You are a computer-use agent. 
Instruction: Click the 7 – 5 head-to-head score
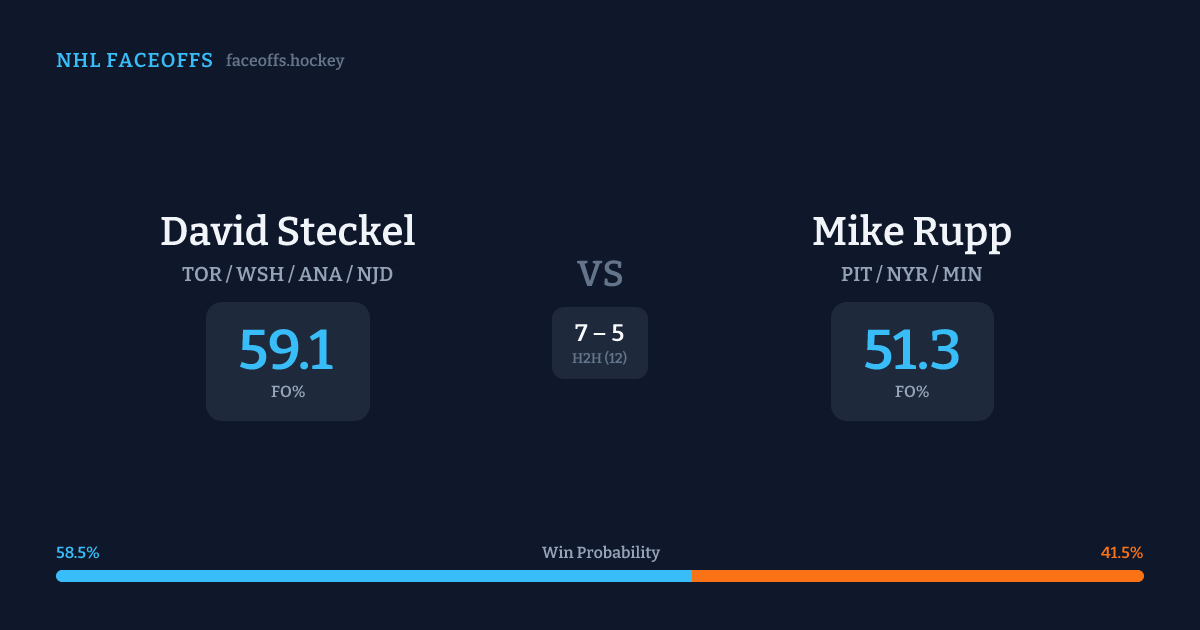coord(600,333)
